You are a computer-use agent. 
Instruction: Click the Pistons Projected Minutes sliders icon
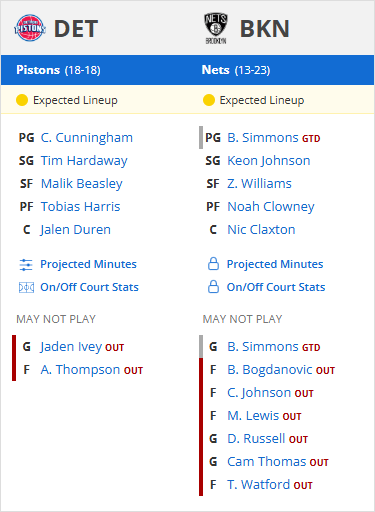[x=26, y=265]
